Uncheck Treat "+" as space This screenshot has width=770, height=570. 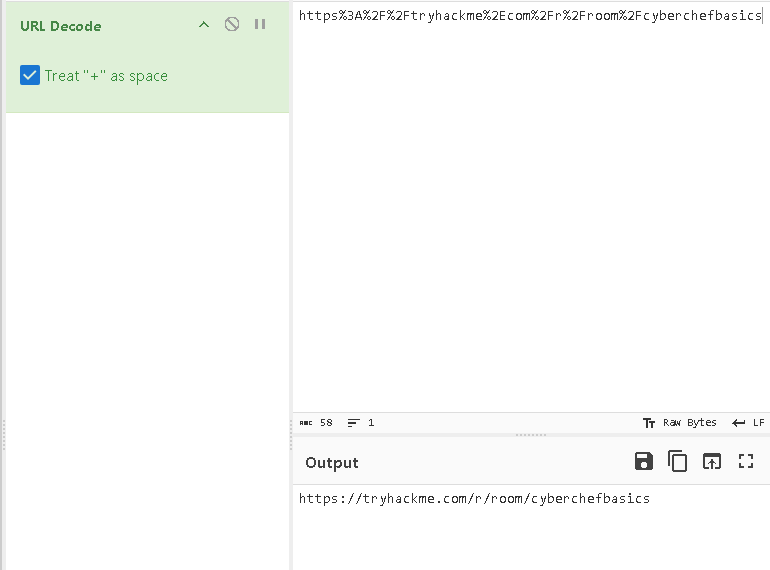[30, 76]
